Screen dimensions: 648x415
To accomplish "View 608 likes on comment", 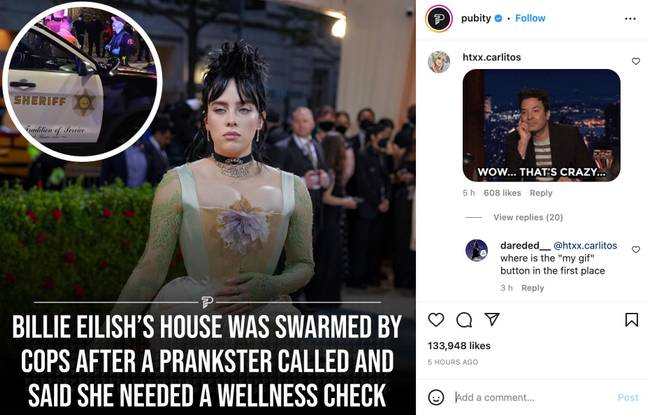I will tap(502, 193).
